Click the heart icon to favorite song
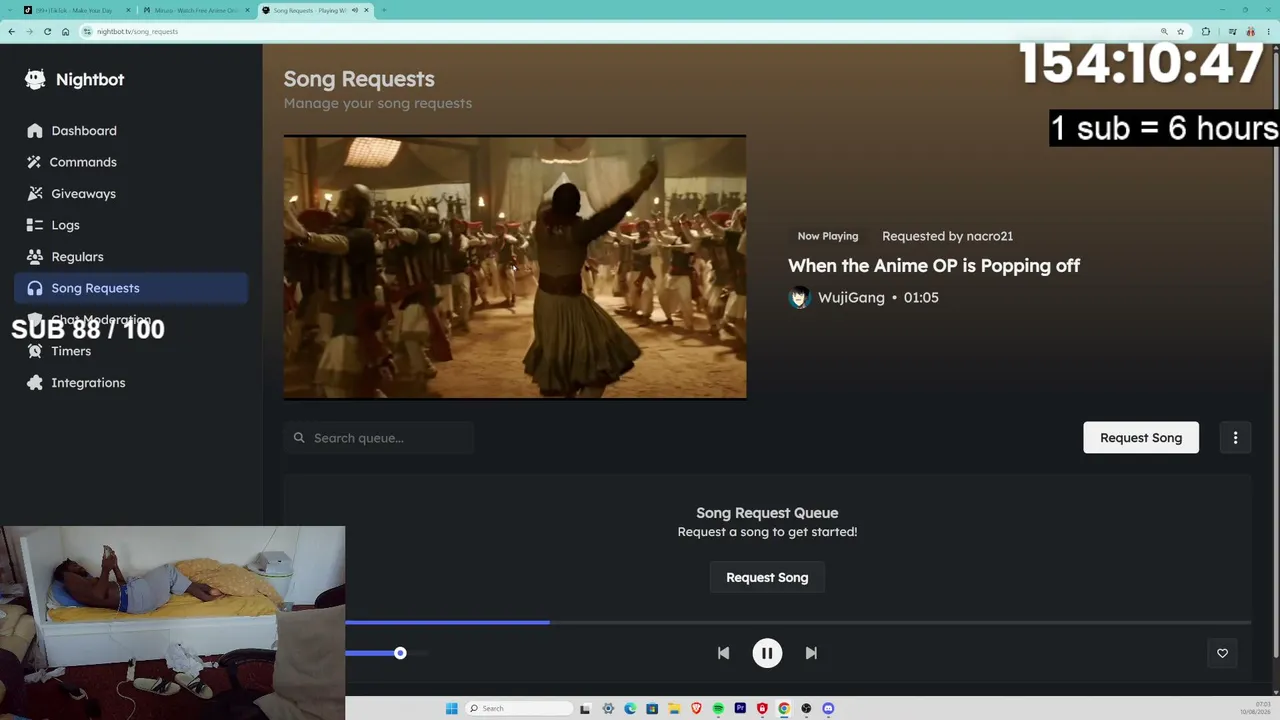The image size is (1280, 720). click(x=1222, y=653)
